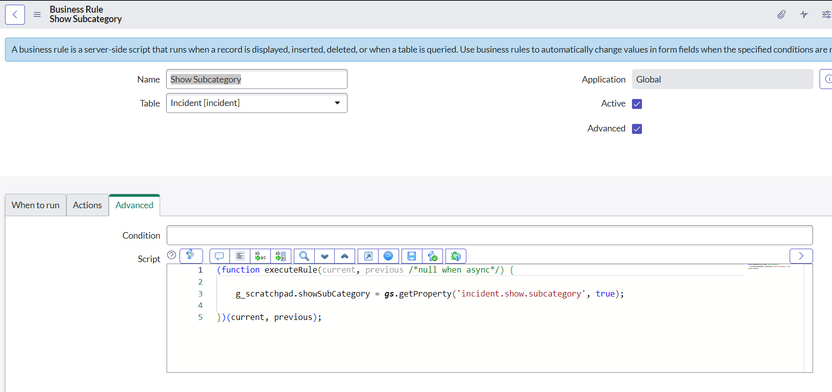Click into the Name field

coord(257,79)
